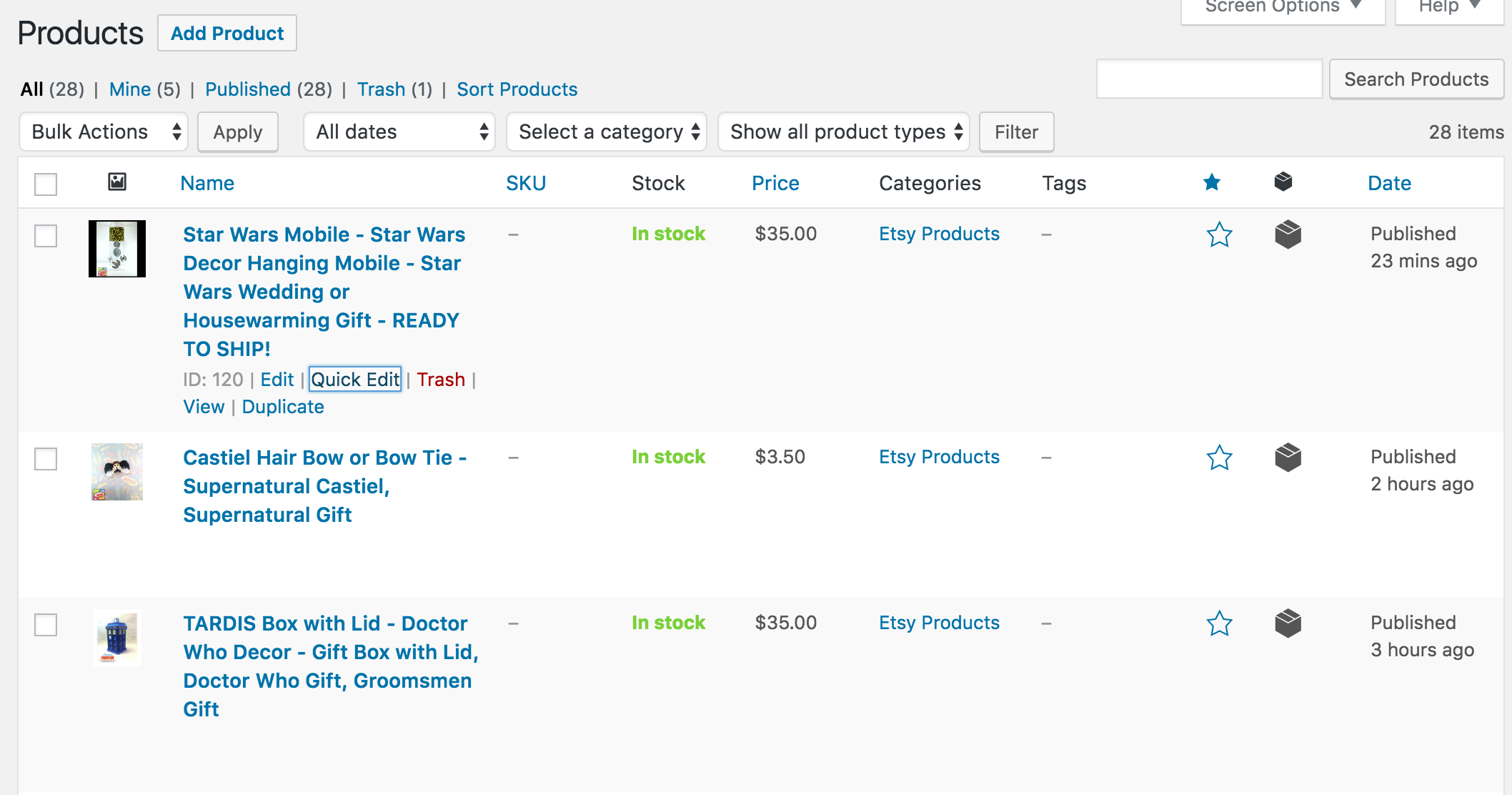The height and width of the screenshot is (795, 1512).
Task: Open the Bulk Actions dropdown
Action: (104, 132)
